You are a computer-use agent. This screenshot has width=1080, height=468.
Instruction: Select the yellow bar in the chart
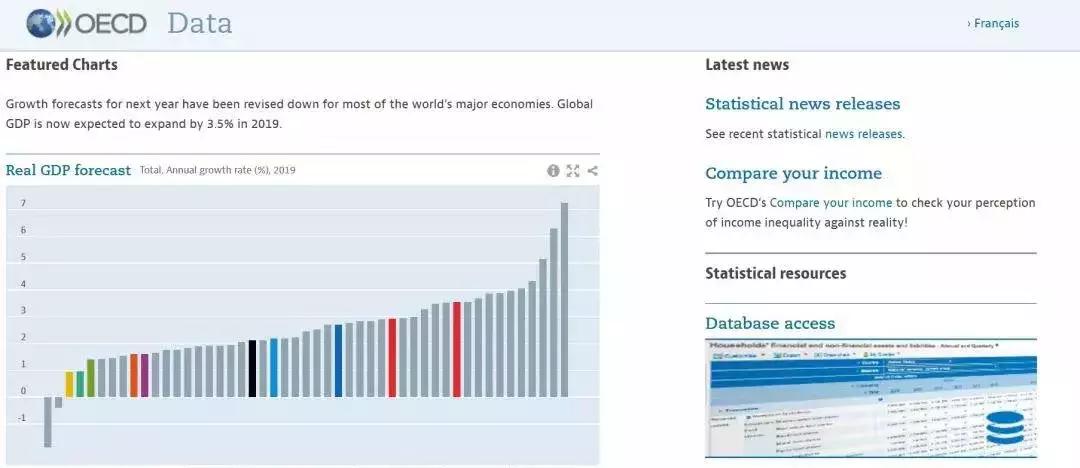click(x=69, y=384)
